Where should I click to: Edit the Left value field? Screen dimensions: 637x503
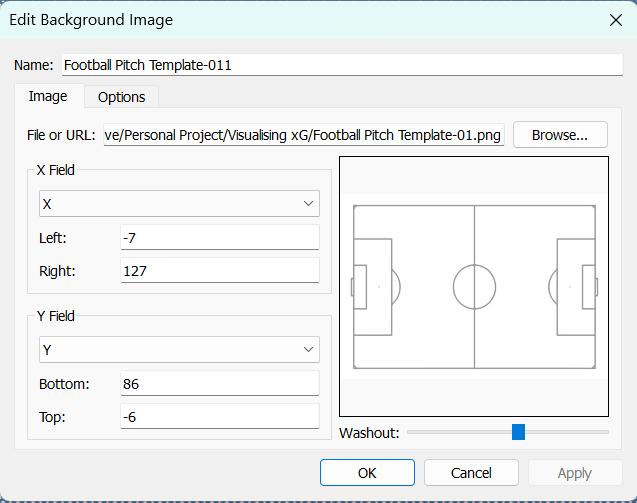click(x=219, y=238)
